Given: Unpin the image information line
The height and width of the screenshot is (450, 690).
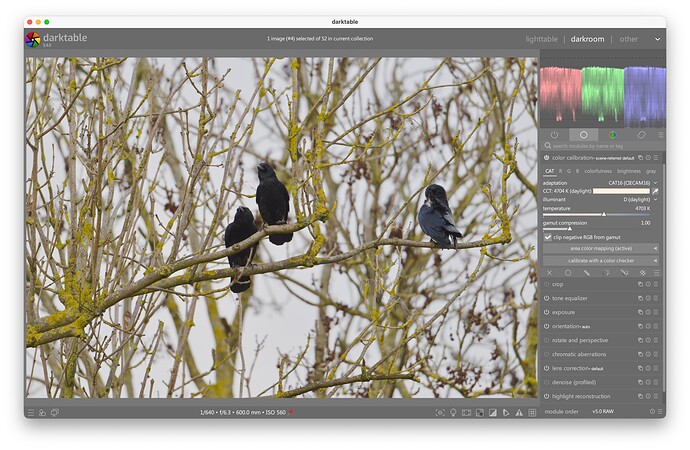Looking at the screenshot, I should (x=291, y=412).
